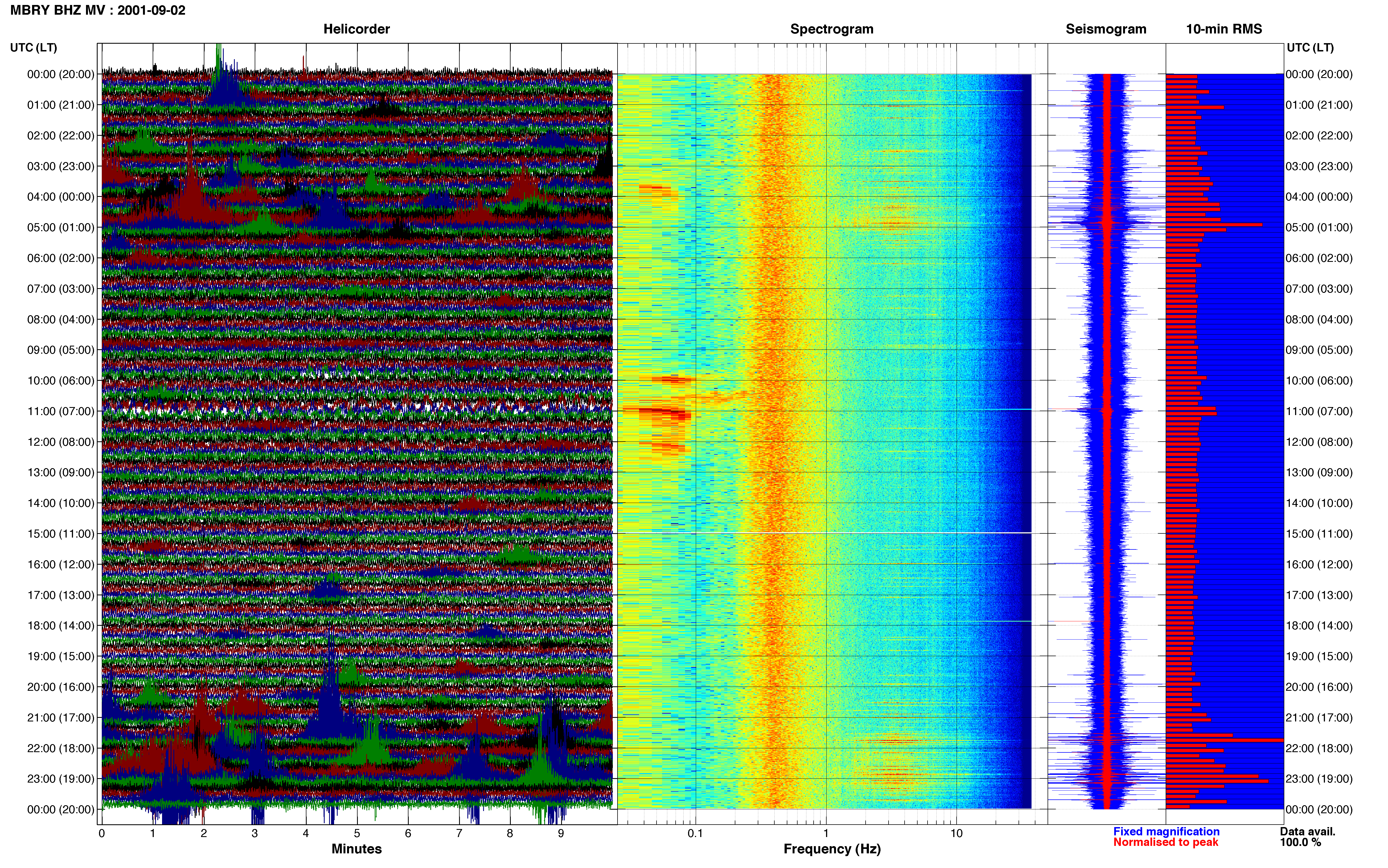Click the left '13:00 (09:00)' time label
Viewport: 1388px width, 868px height.
click(61, 473)
